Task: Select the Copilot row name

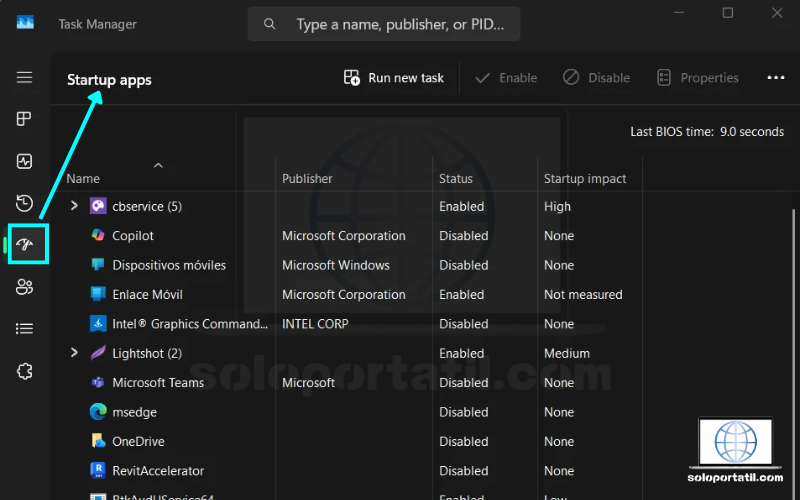Action: 133,236
